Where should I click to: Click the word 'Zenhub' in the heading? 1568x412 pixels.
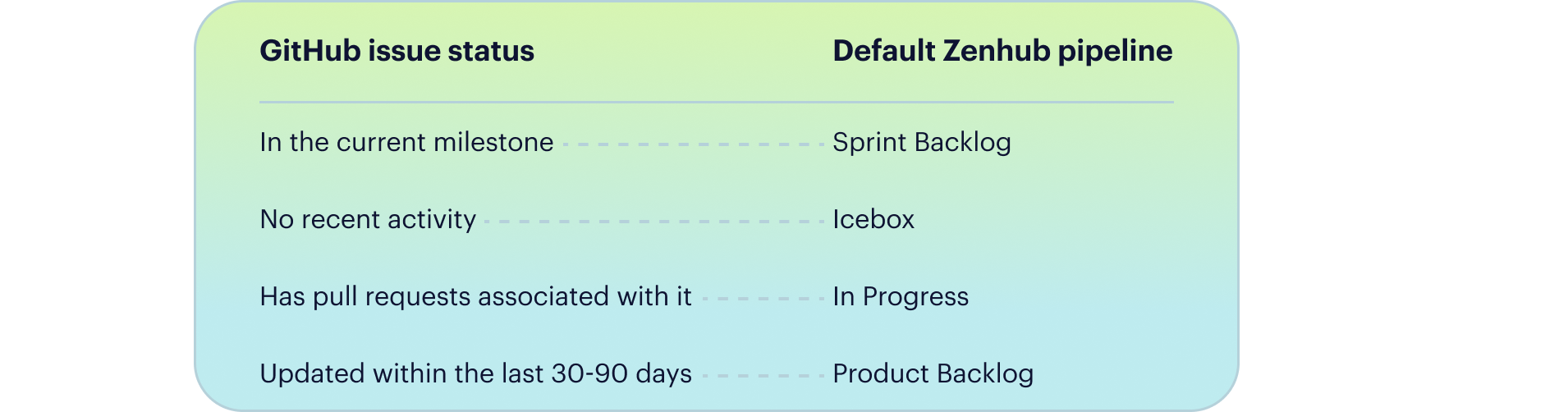point(996,51)
